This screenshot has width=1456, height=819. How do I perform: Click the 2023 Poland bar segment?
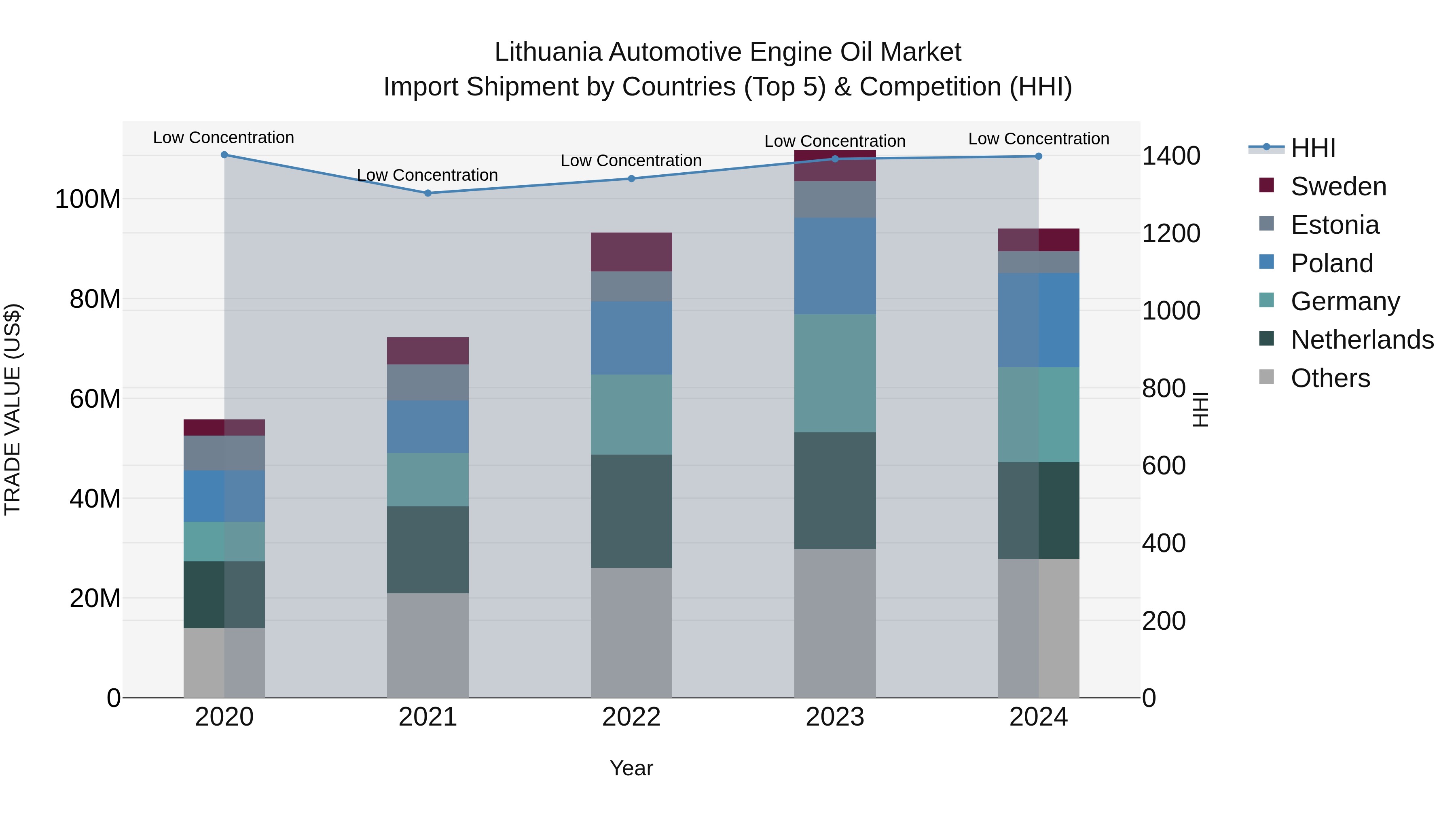[x=836, y=266]
